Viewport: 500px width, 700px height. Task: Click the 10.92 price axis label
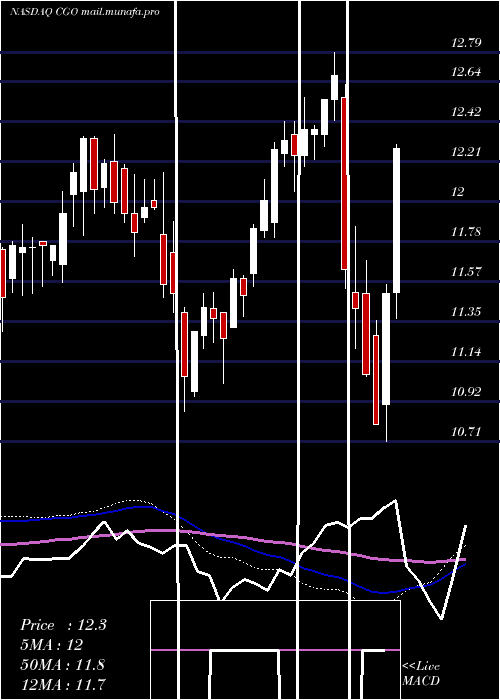[466, 392]
